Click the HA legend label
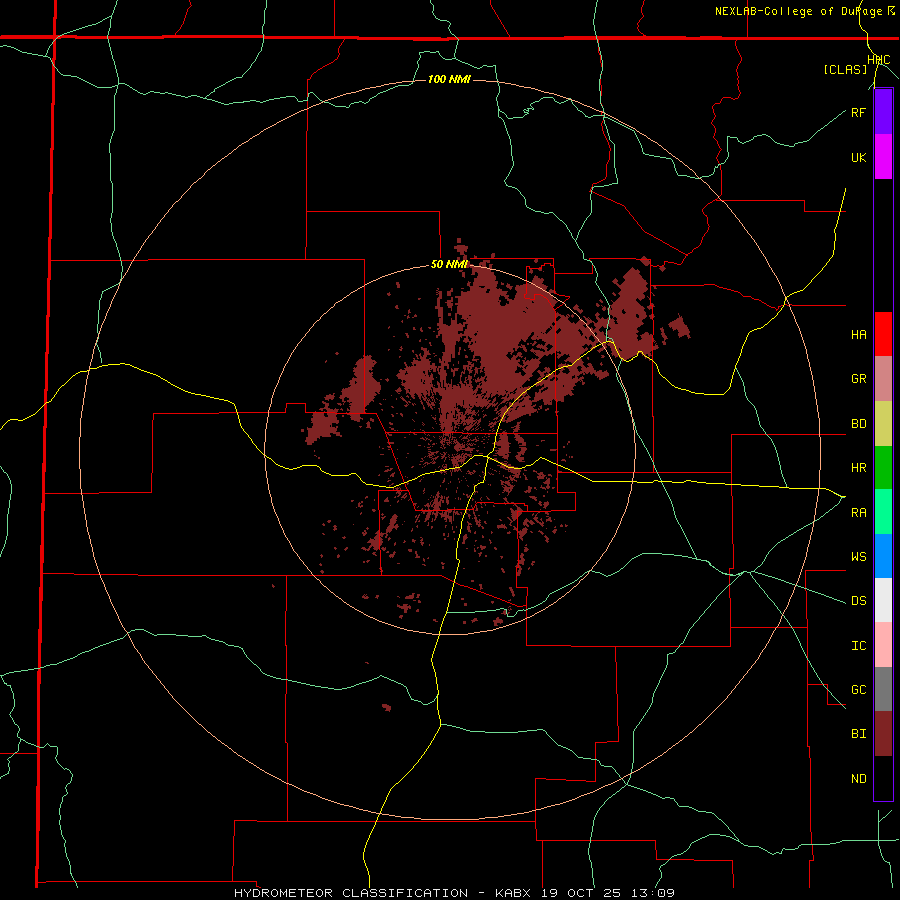900x900 pixels. point(858,335)
